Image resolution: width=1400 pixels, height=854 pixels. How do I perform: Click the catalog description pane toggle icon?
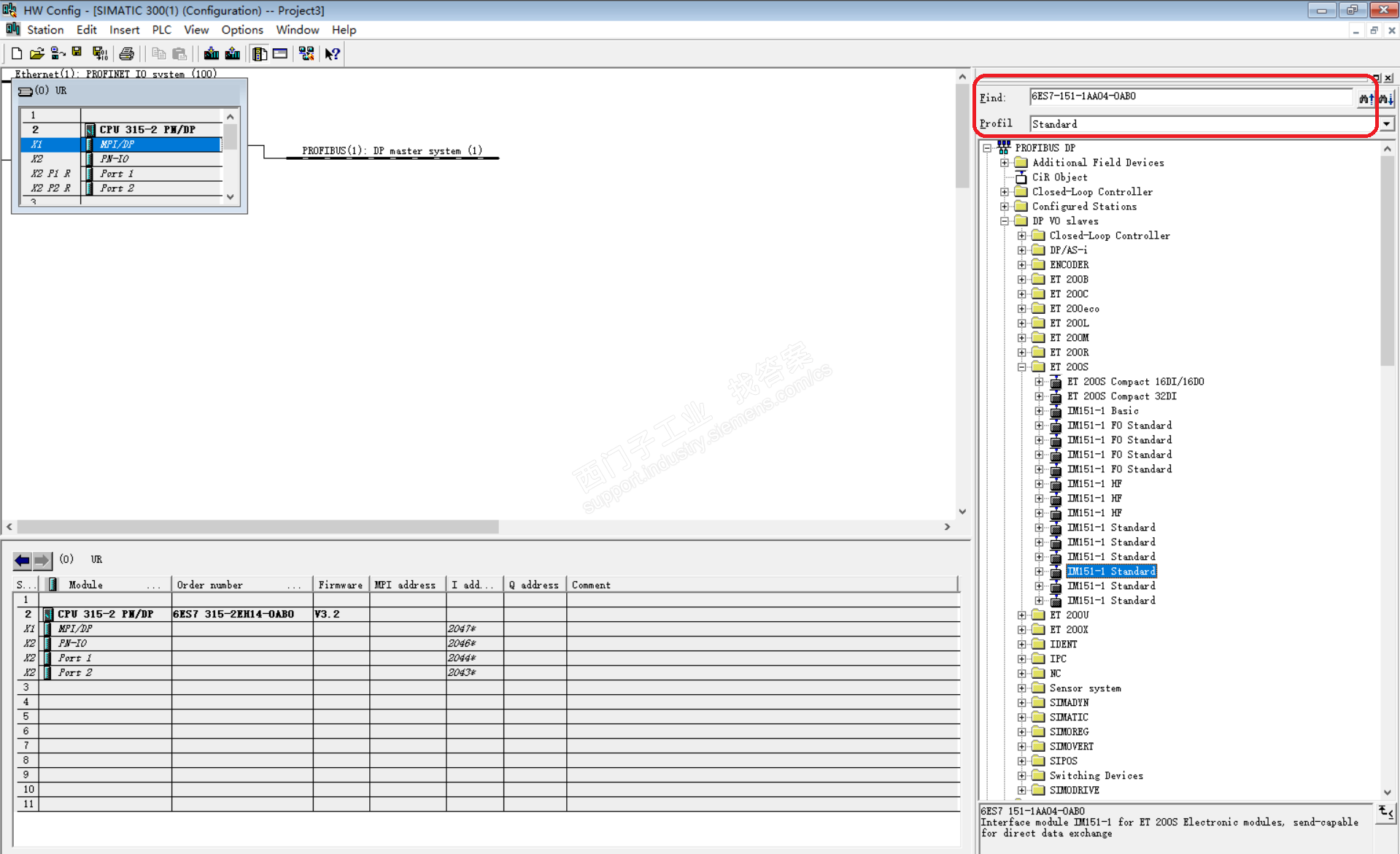1385,812
